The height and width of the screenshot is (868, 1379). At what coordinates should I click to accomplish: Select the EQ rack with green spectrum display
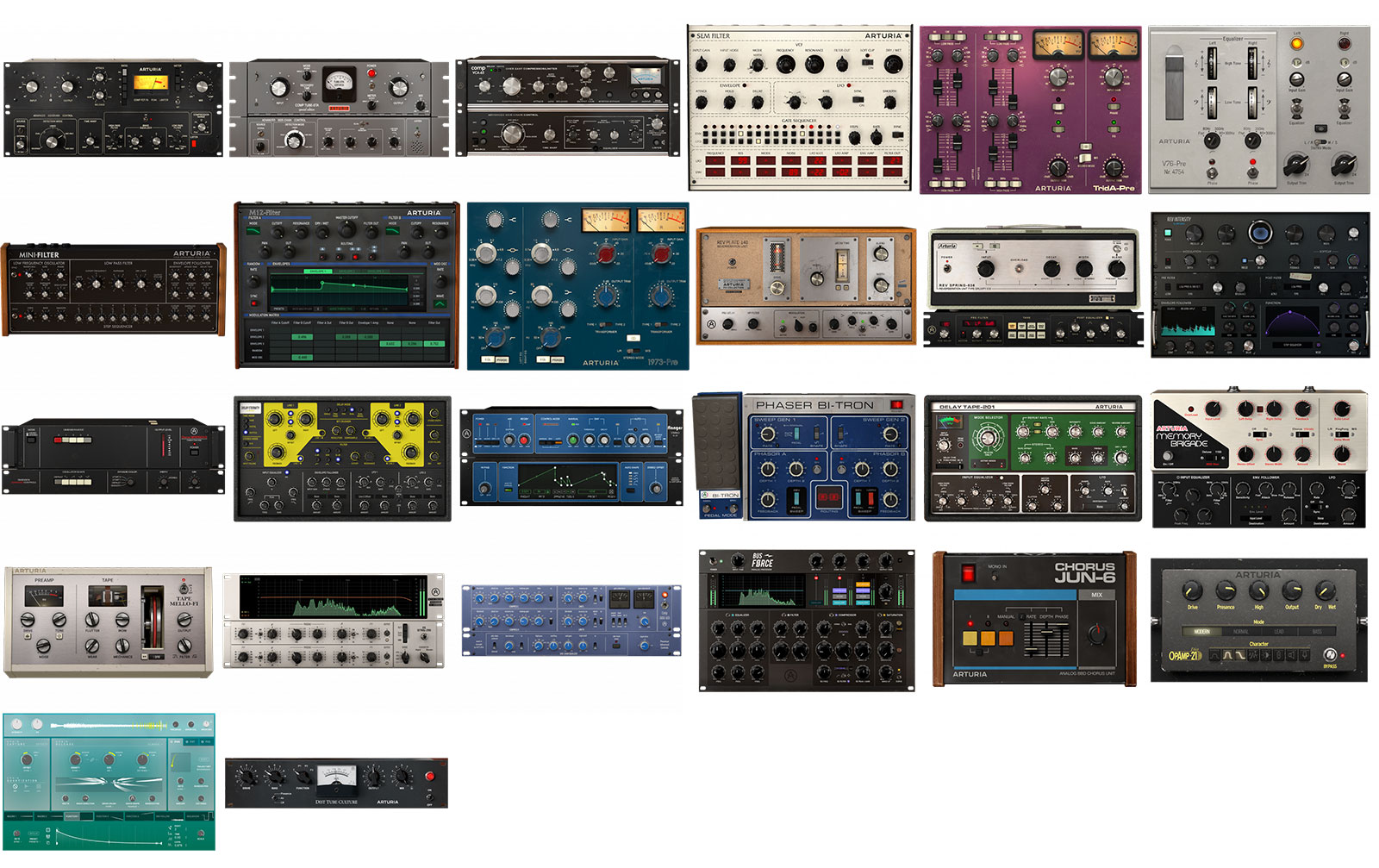(334, 621)
